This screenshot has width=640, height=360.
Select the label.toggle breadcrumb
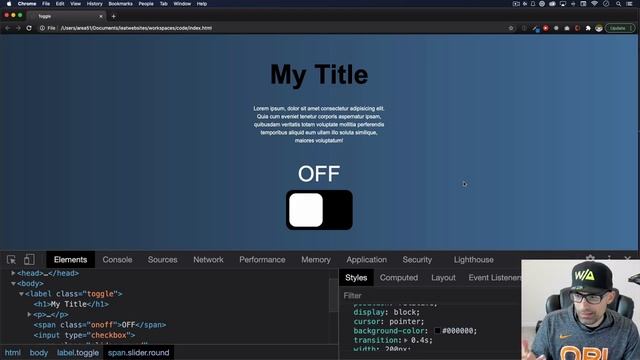[78, 353]
